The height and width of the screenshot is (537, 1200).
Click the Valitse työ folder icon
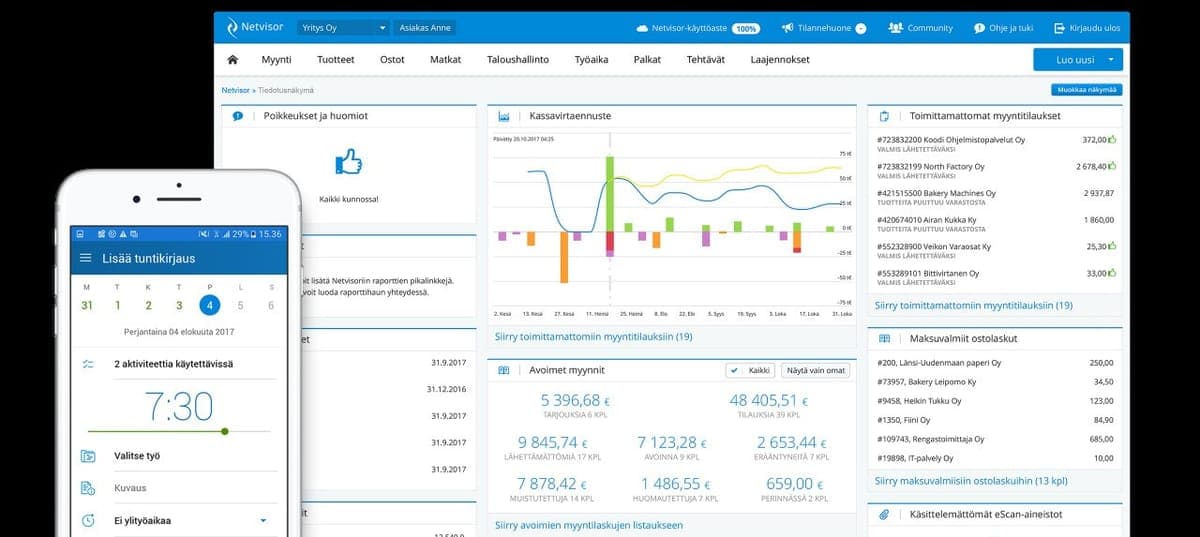(88, 456)
